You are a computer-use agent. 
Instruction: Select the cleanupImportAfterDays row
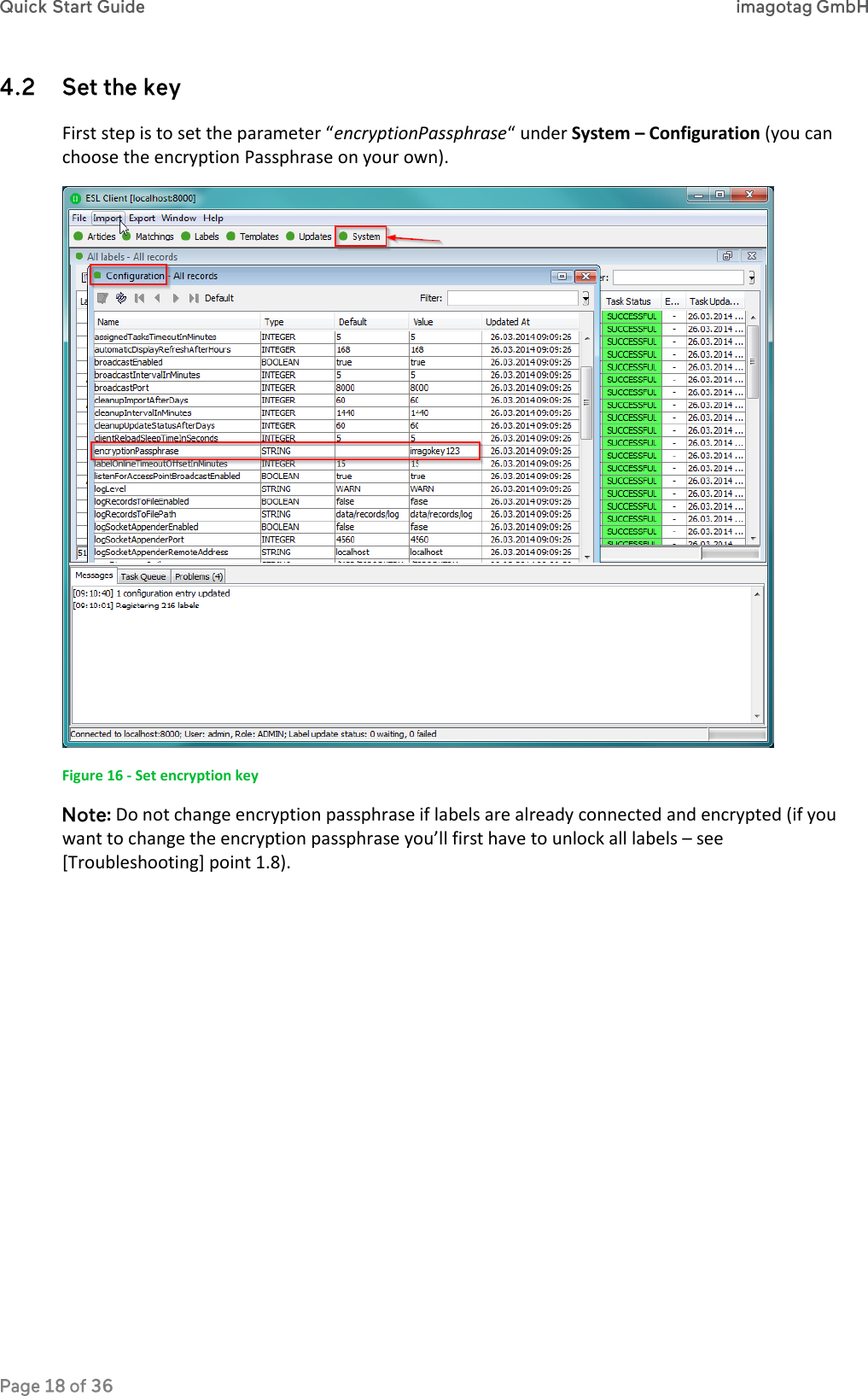336,400
